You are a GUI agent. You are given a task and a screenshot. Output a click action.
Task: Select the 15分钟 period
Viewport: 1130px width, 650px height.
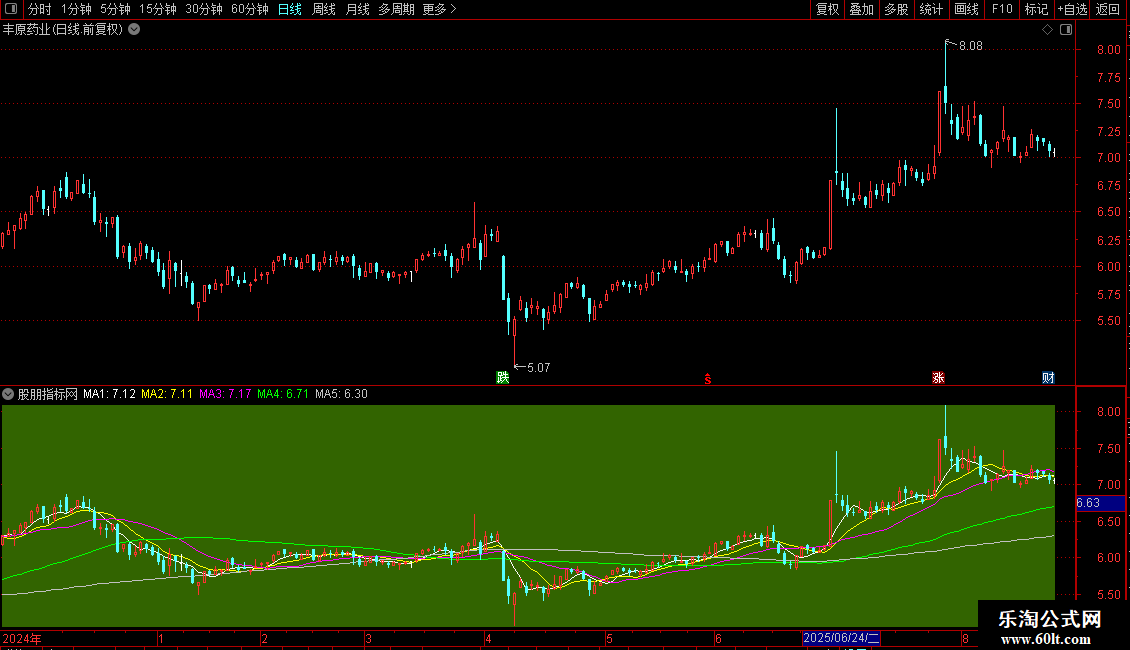coord(157,9)
